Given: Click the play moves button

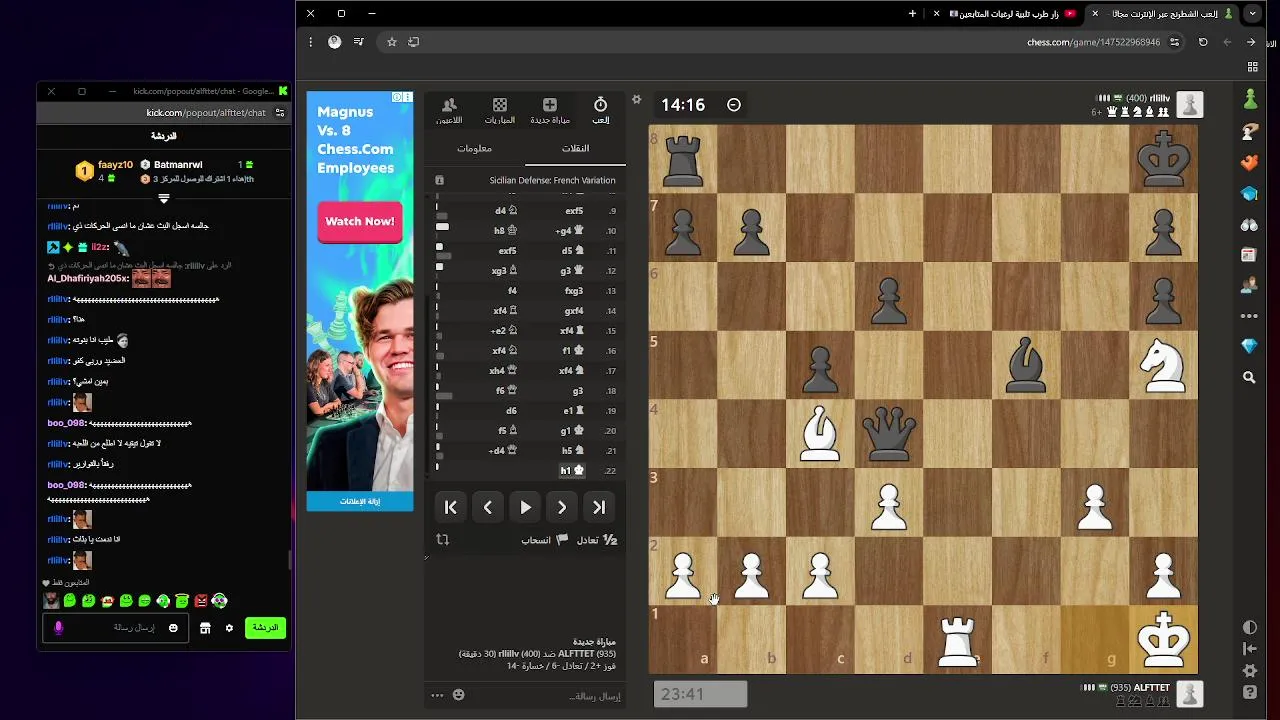Looking at the screenshot, I should coord(525,507).
